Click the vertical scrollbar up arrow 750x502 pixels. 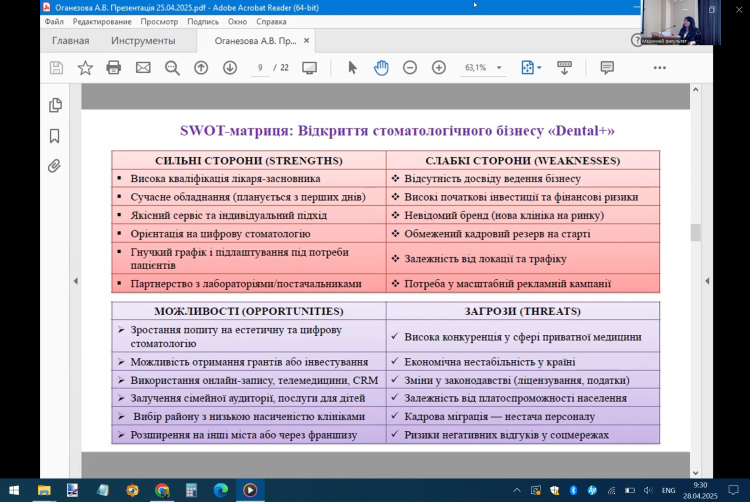pyautogui.click(x=696, y=90)
